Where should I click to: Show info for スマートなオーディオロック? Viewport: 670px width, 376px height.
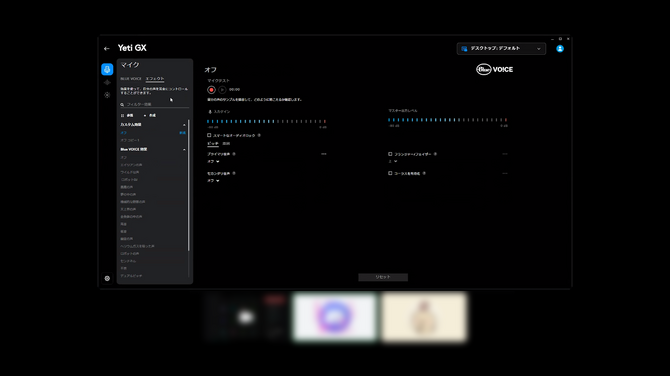click(x=259, y=135)
